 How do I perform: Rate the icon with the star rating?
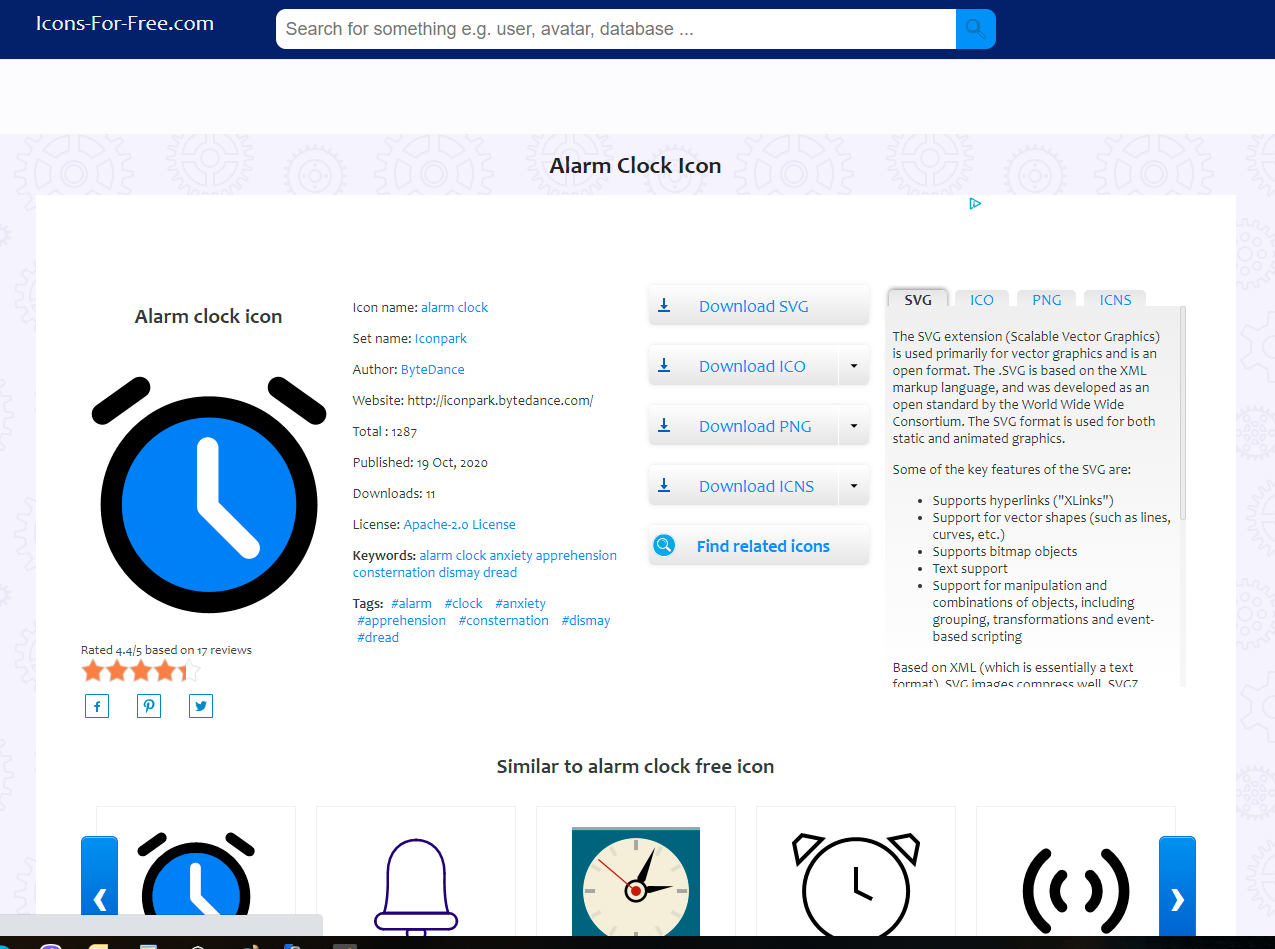(141, 670)
